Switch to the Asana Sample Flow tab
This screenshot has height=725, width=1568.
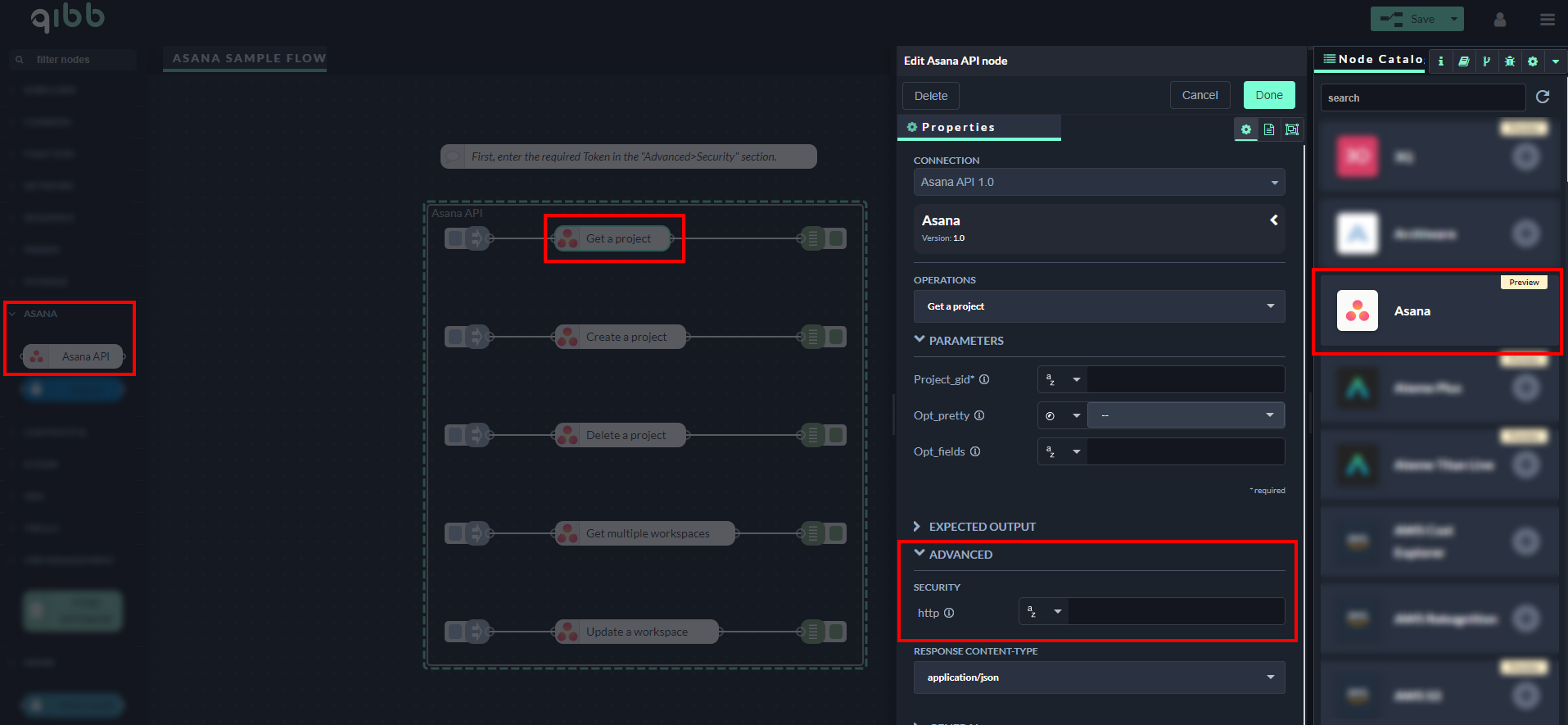pos(249,58)
